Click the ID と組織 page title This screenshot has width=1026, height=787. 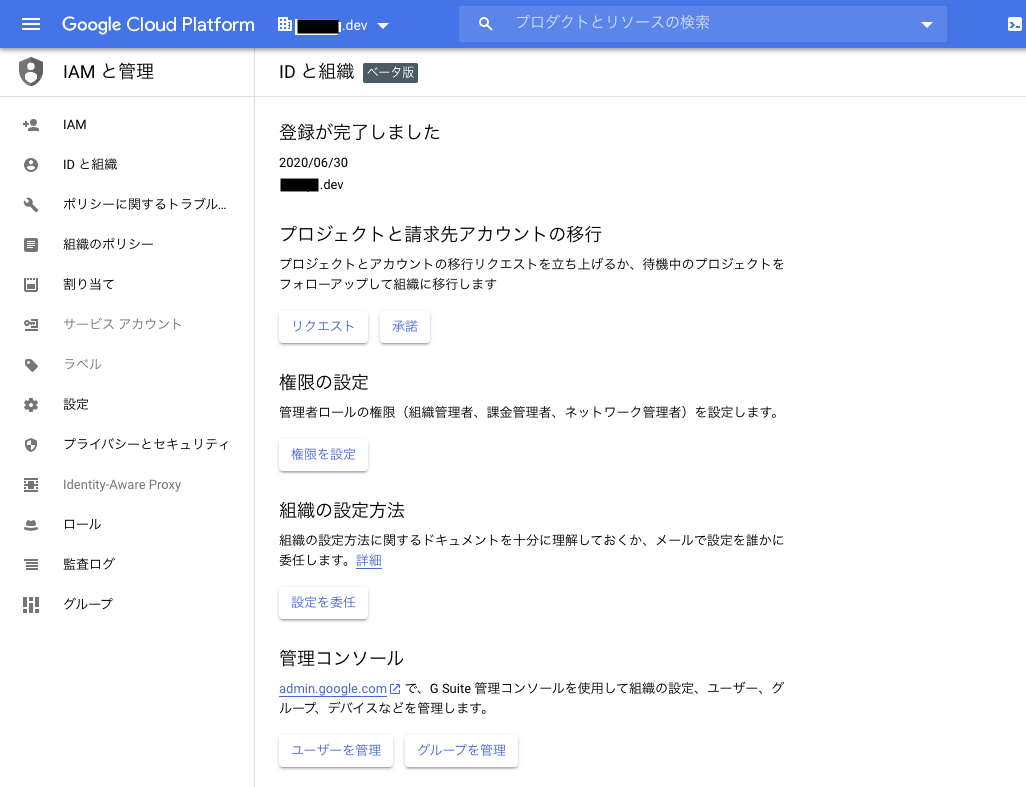(316, 72)
